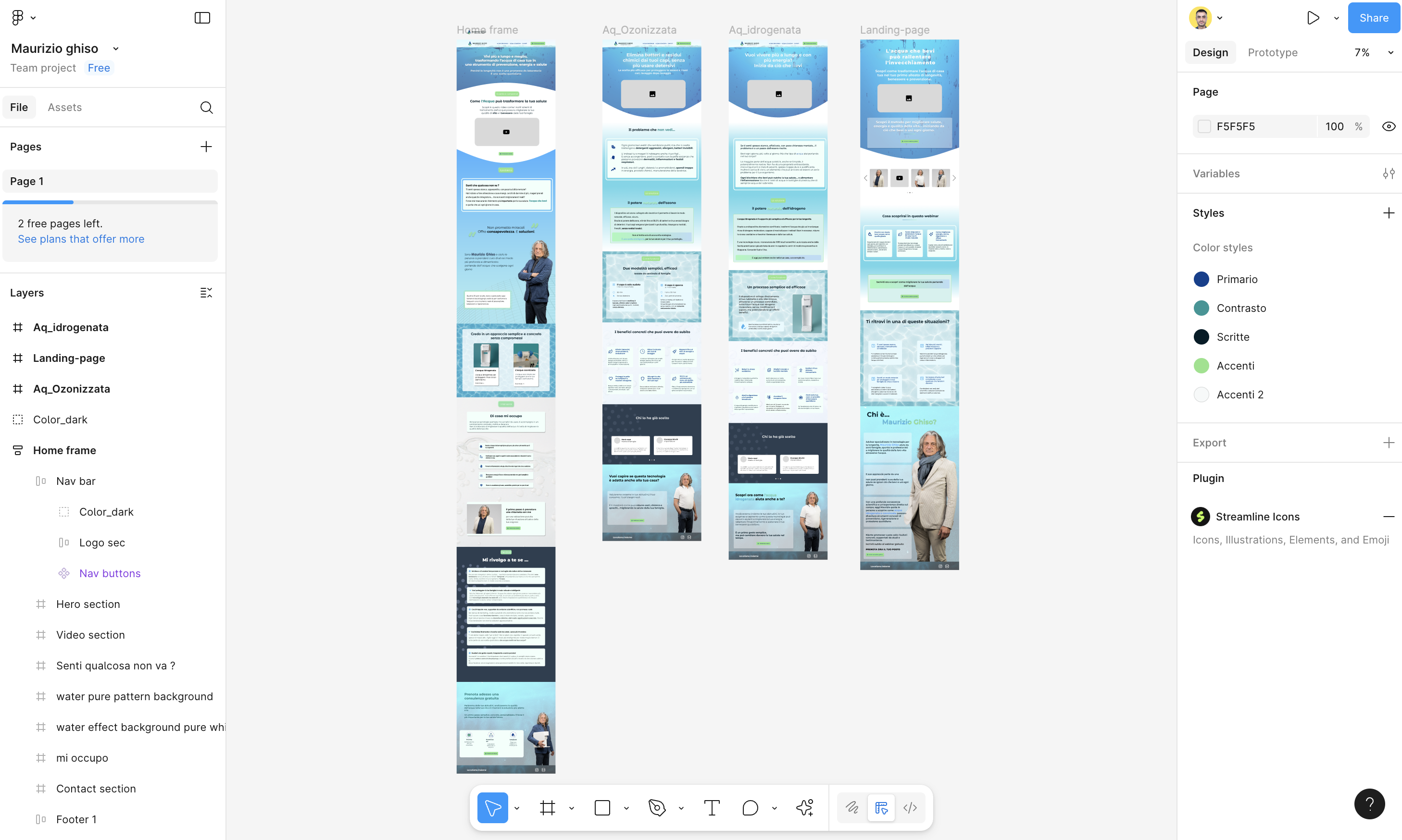Open the search icon in File panel

206,108
